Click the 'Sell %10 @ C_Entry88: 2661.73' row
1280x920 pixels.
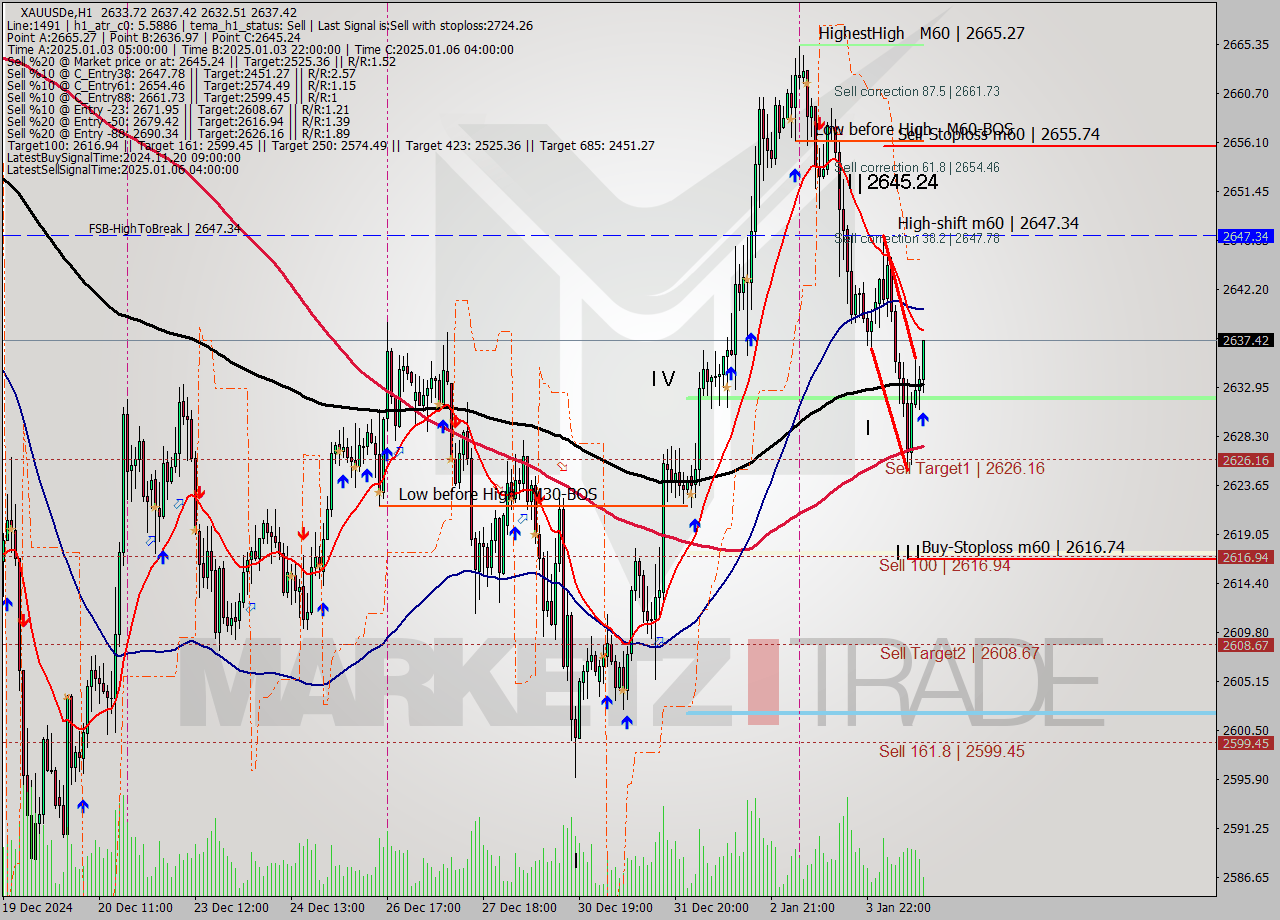171,97
